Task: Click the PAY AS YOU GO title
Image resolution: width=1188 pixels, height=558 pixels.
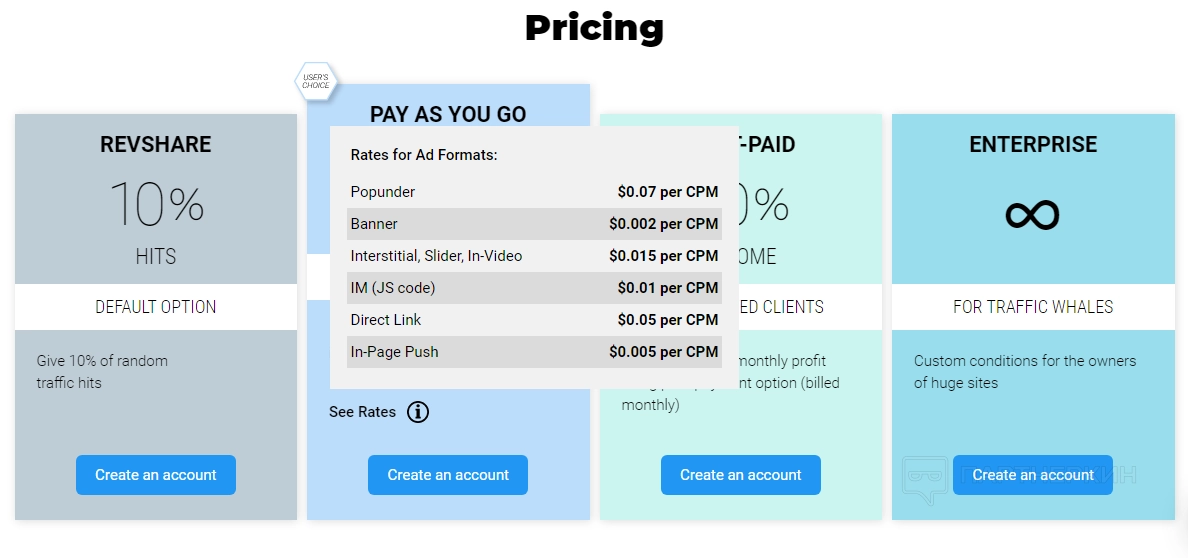Action: [448, 114]
